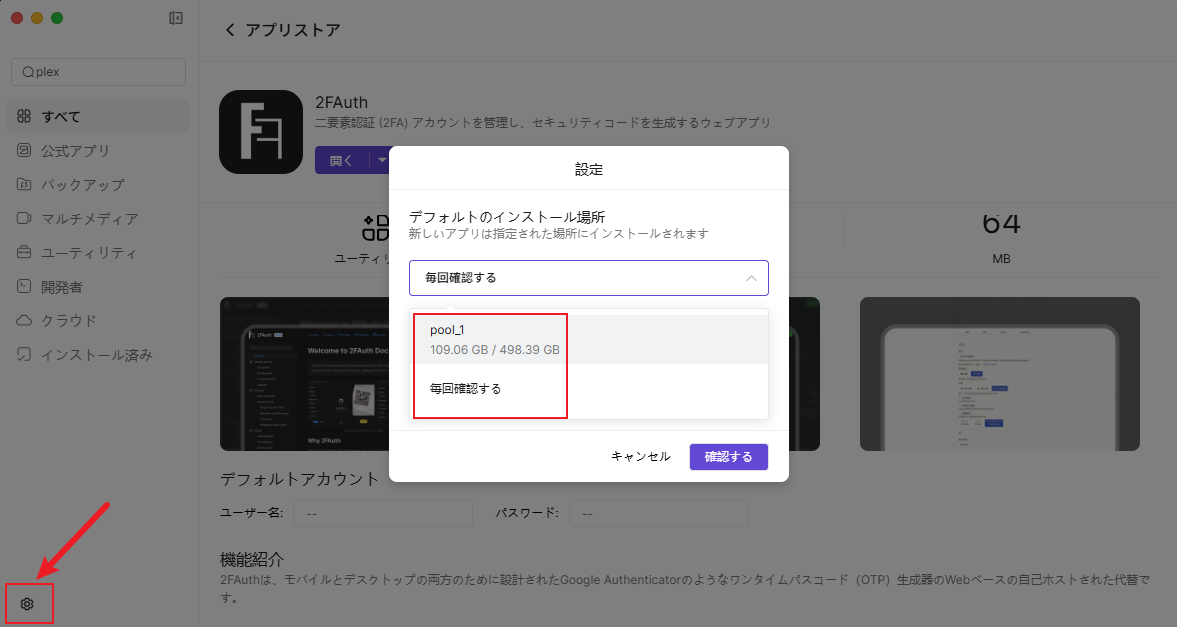The height and width of the screenshot is (627, 1177).
Task: Click the 確認する button
Action: pyautogui.click(x=728, y=456)
